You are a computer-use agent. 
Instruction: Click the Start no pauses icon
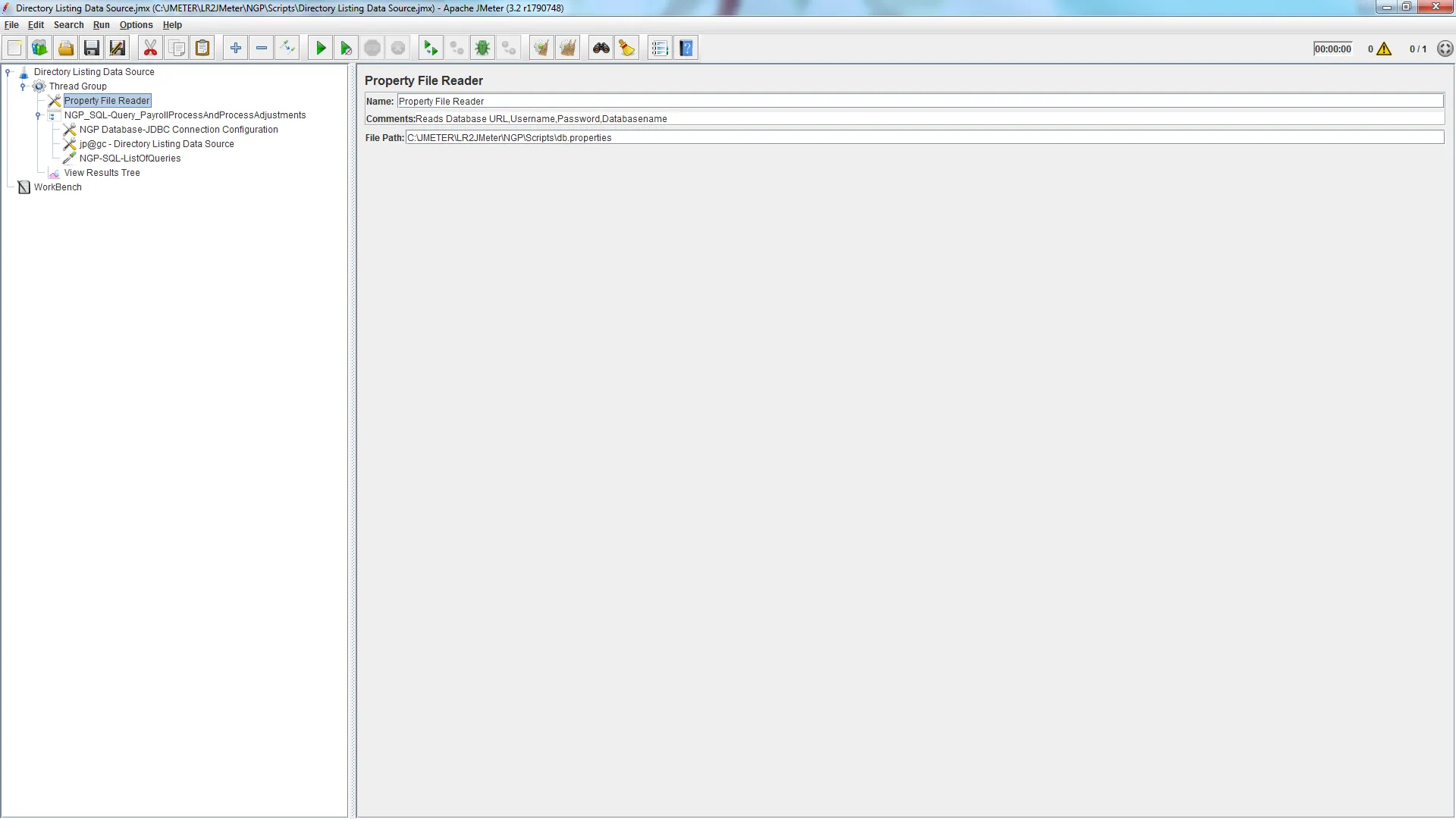pyautogui.click(x=346, y=49)
